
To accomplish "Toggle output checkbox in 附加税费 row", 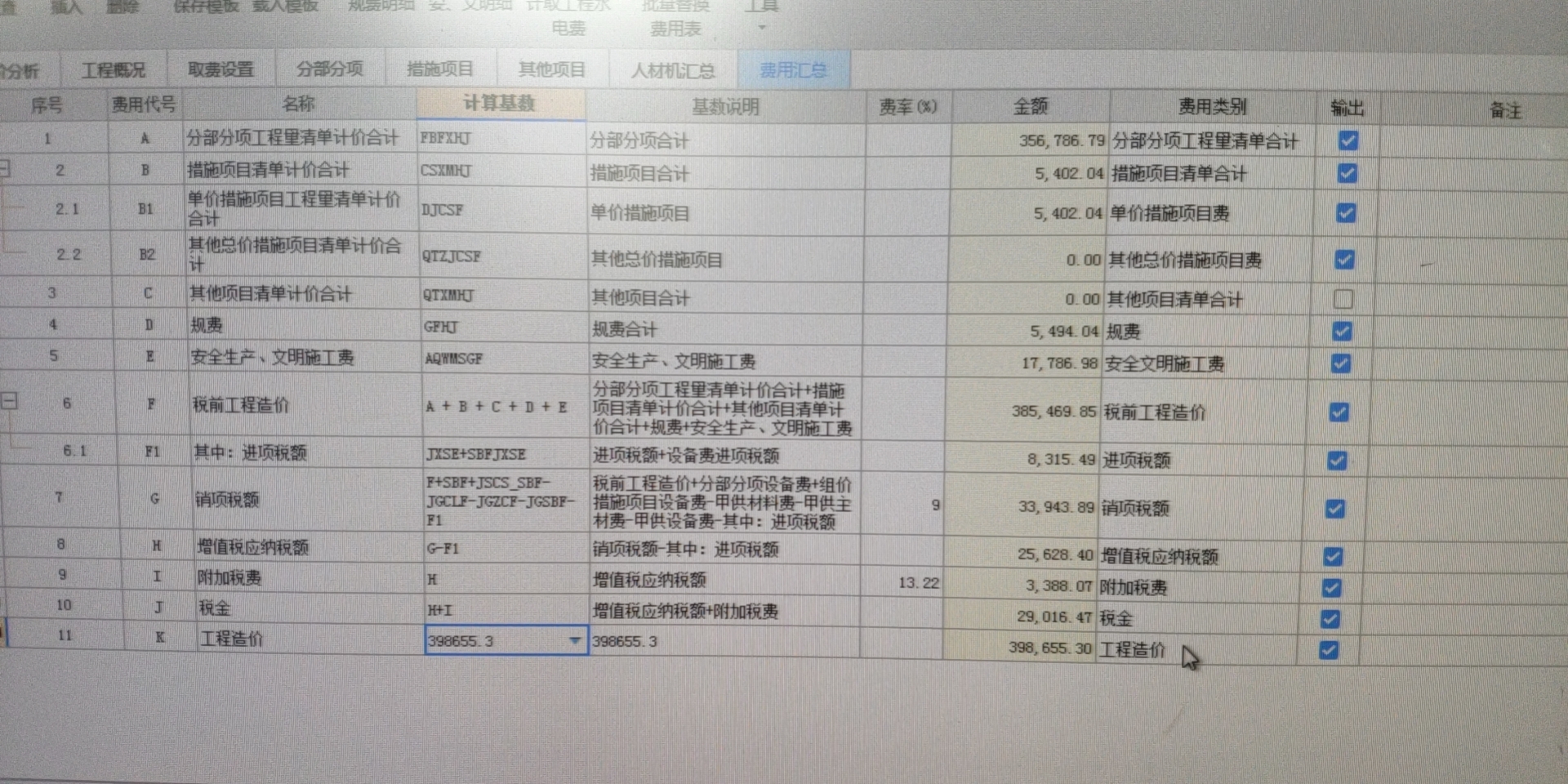I will pyautogui.click(x=1331, y=588).
